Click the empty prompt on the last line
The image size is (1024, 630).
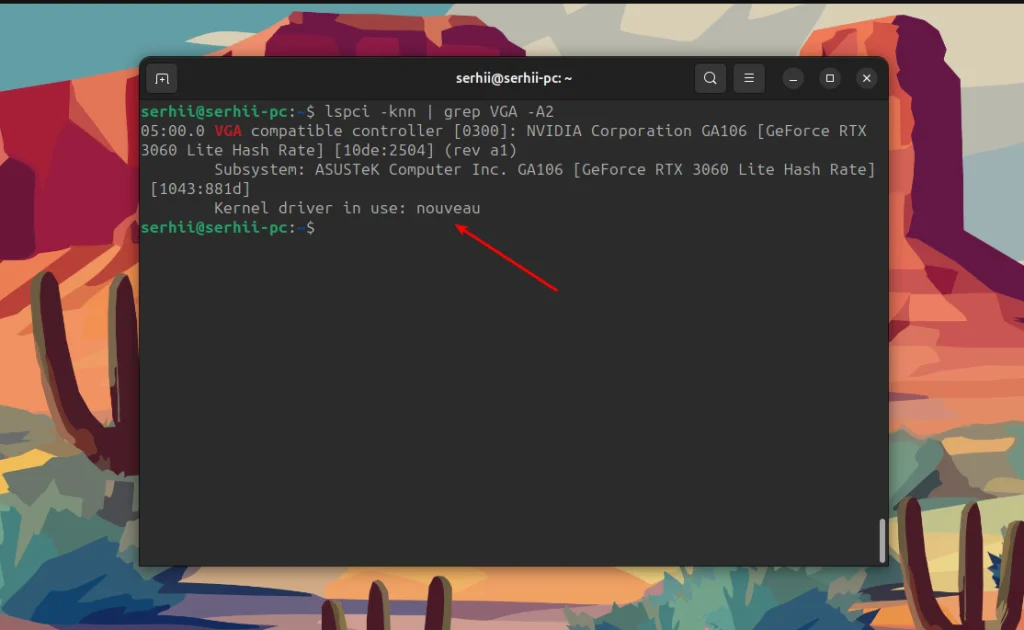[228, 228]
